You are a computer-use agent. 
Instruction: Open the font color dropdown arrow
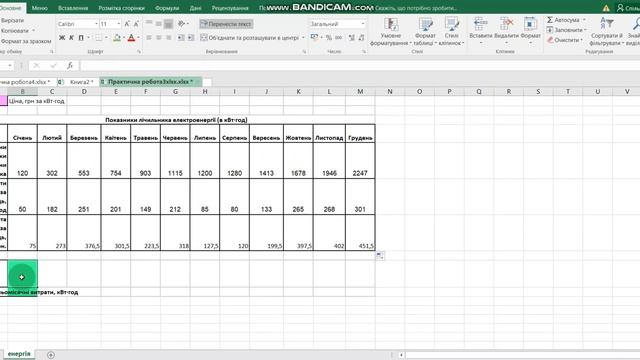[x=138, y=38]
